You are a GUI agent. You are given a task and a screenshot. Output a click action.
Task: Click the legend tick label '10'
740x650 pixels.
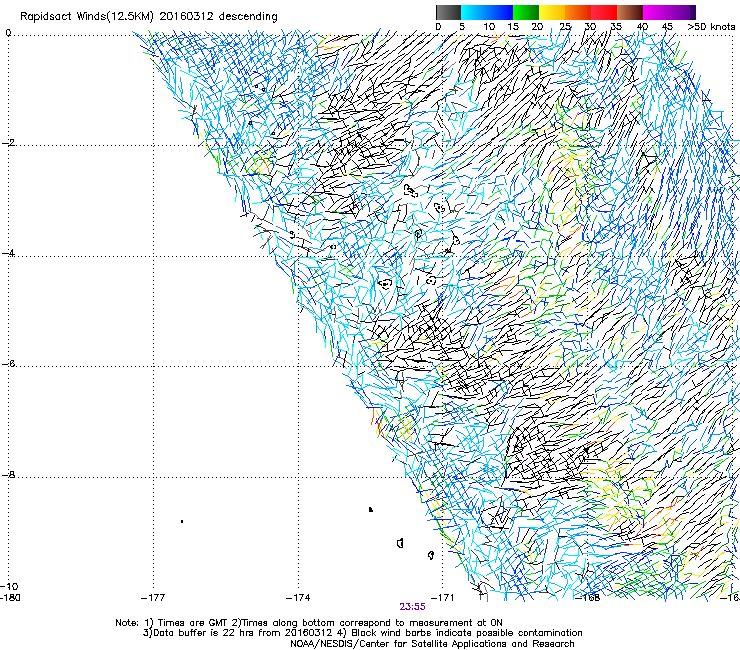point(489,27)
